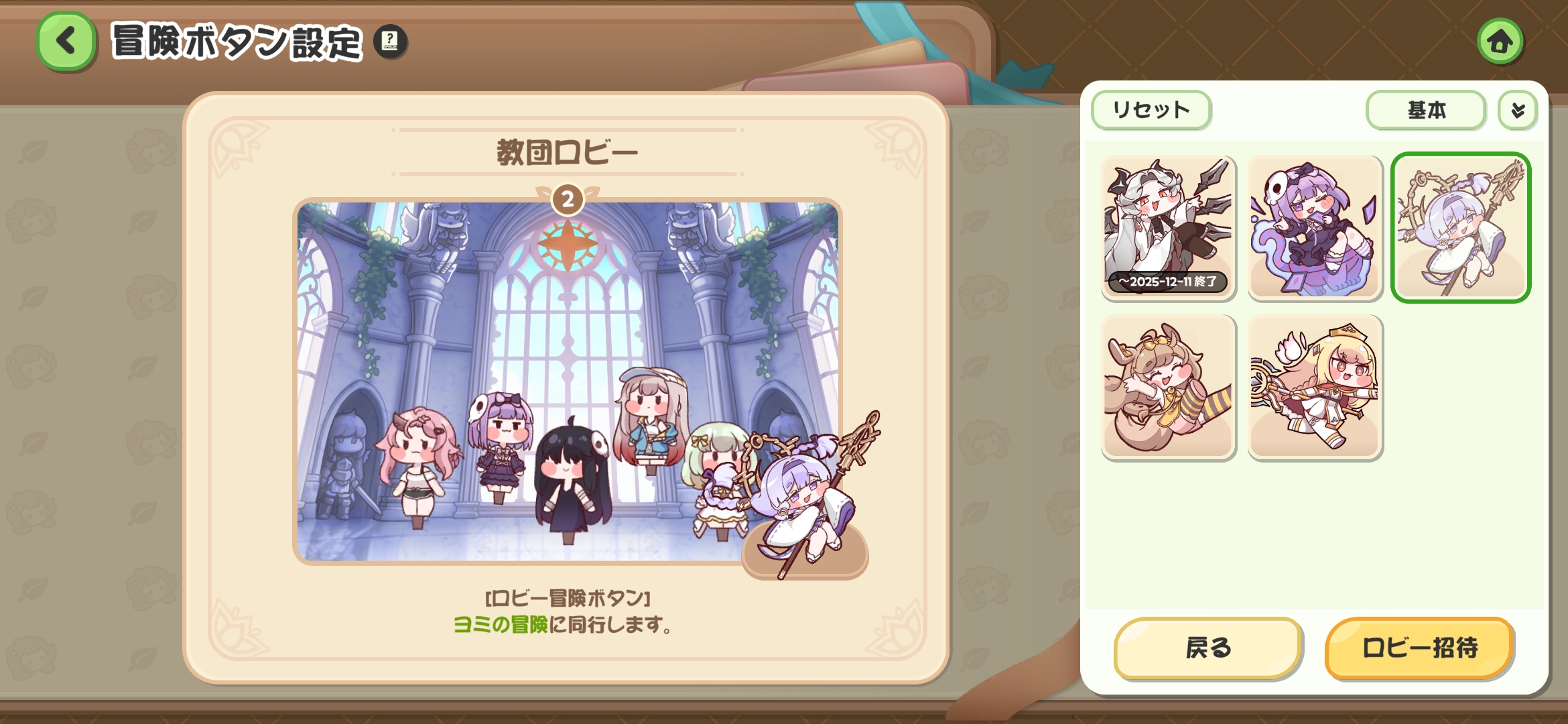Select the blonde crowned character card
The height and width of the screenshot is (724, 1568).
pyautogui.click(x=1315, y=387)
